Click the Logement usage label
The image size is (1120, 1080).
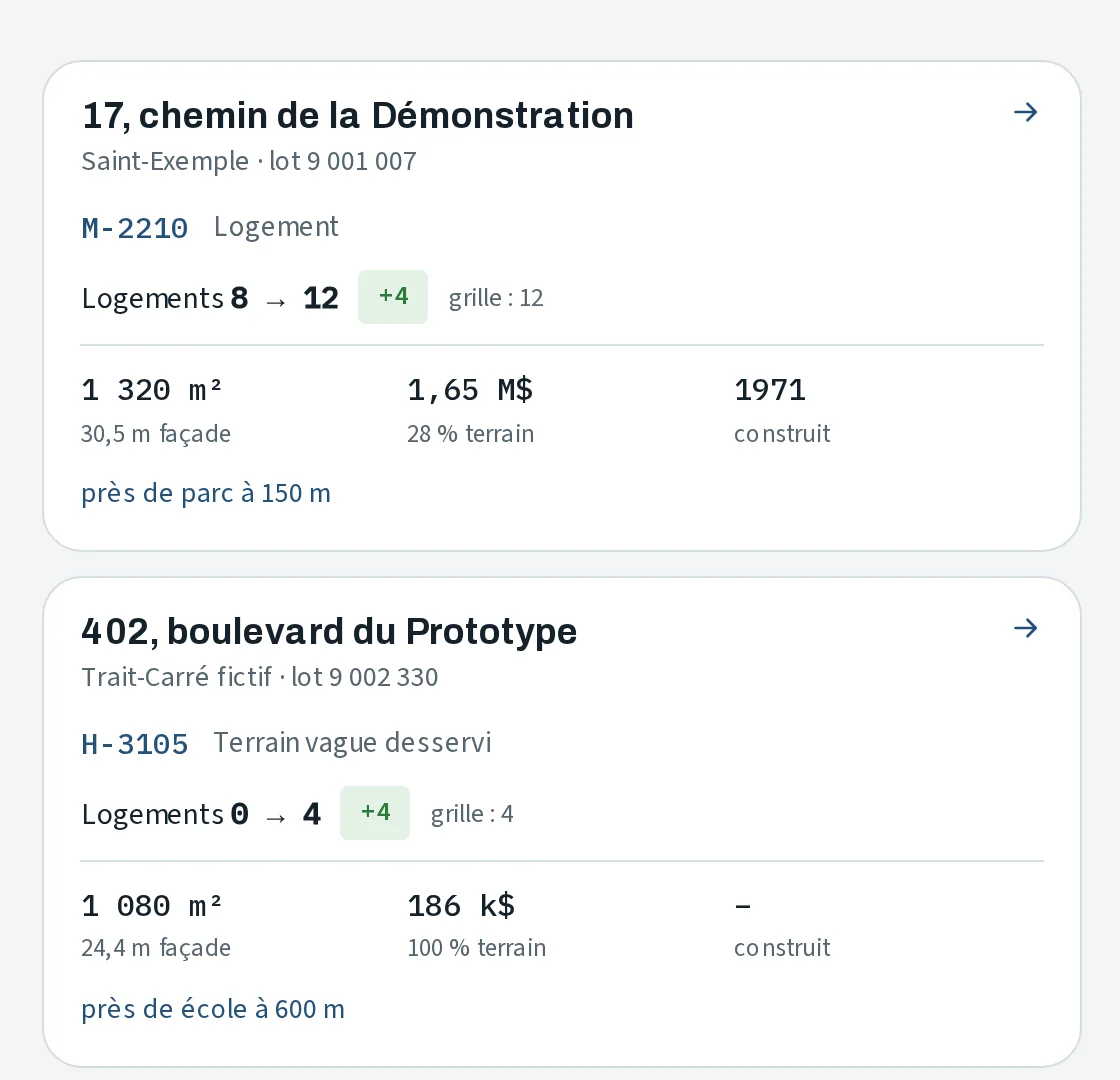(276, 227)
